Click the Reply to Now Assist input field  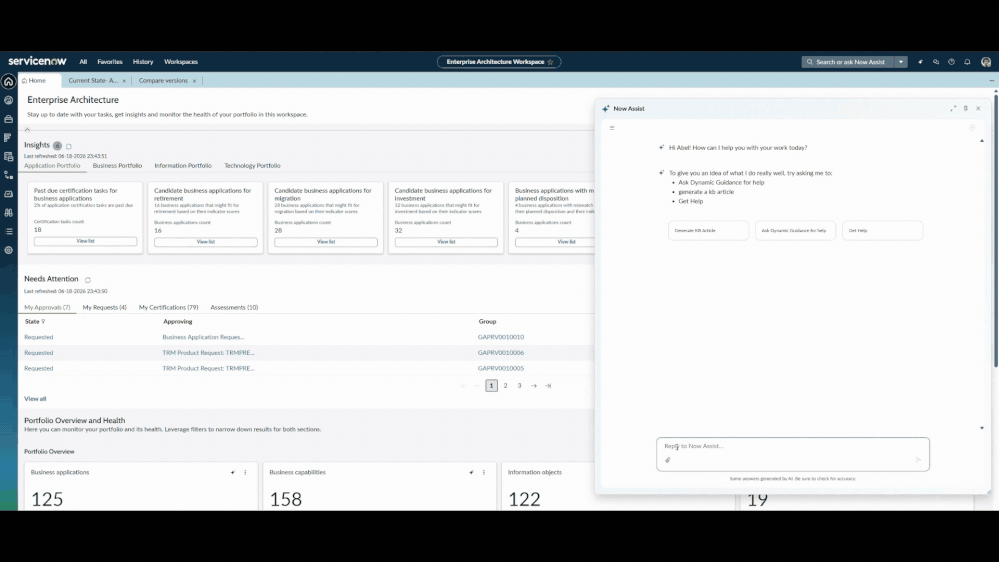click(x=793, y=454)
